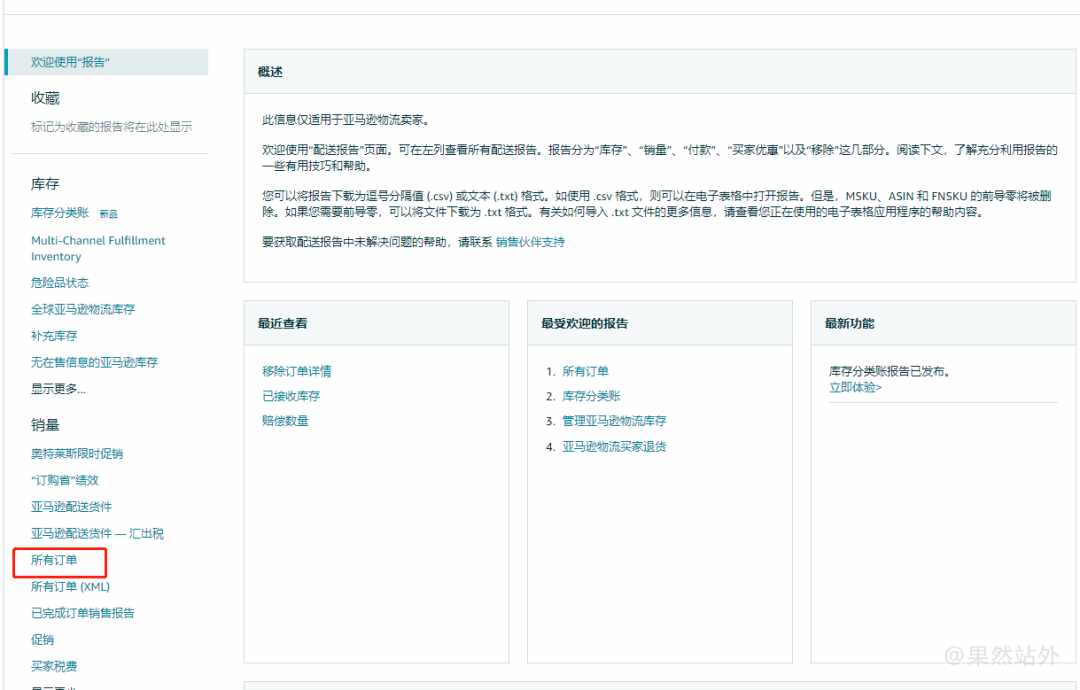The width and height of the screenshot is (1080, 690).
Task: Click the 新品 badge beside 库存分类账
Action: coord(109,214)
